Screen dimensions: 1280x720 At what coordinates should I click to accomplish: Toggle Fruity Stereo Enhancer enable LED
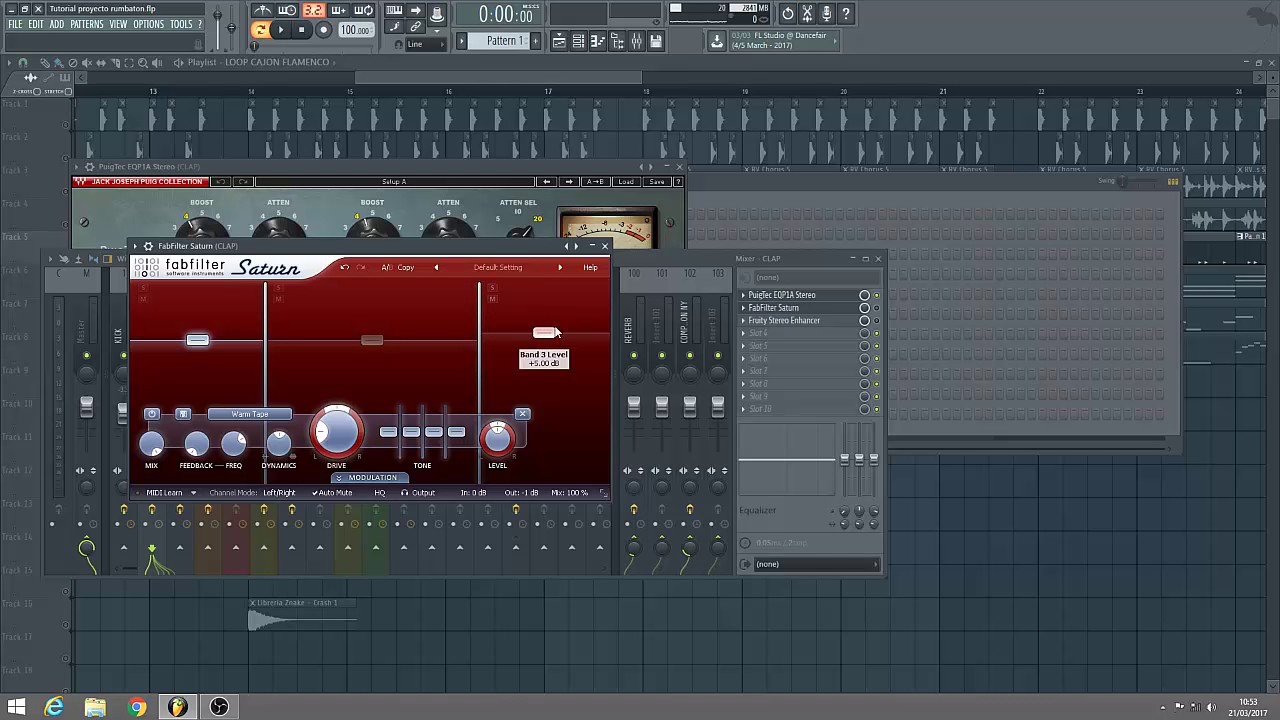(877, 321)
